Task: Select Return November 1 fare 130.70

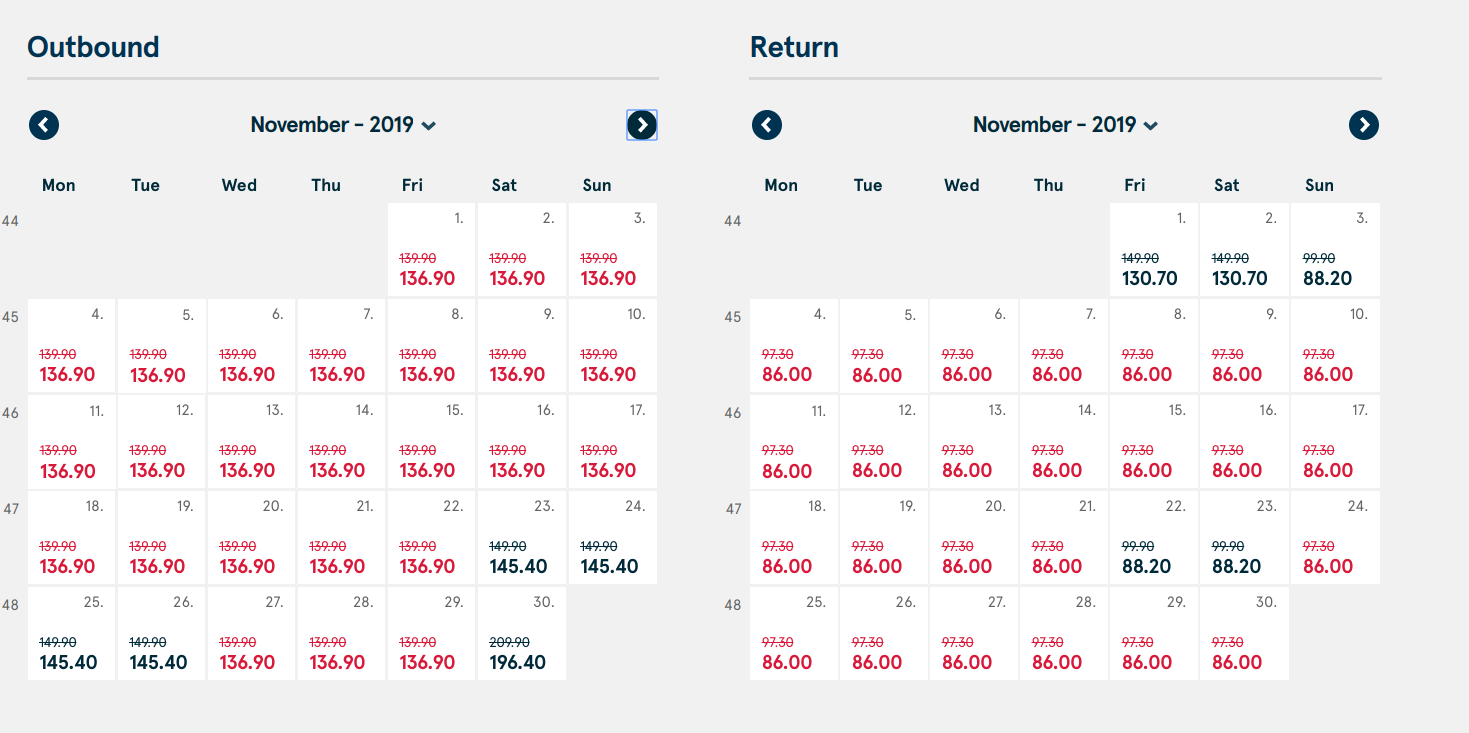Action: [x=1154, y=250]
